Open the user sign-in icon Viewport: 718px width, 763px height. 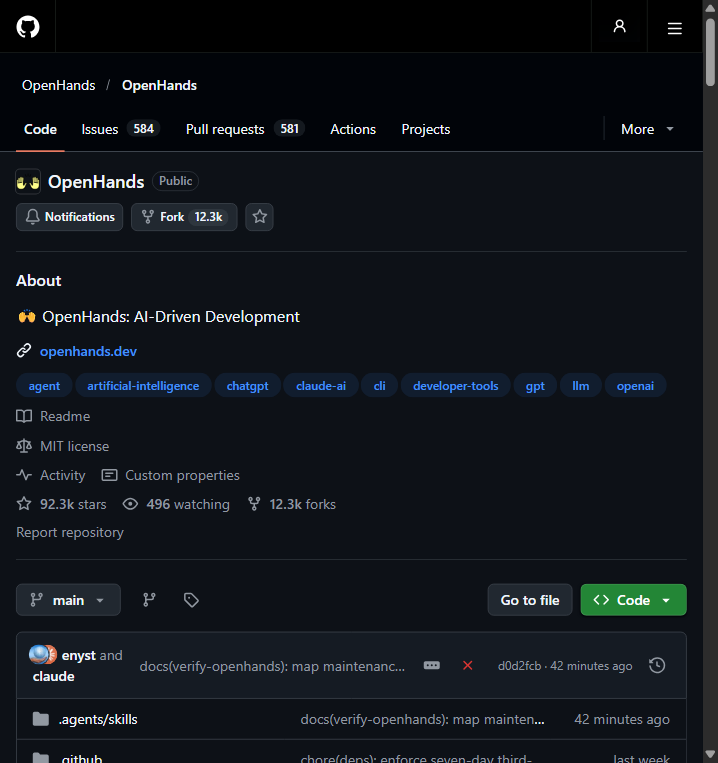pyautogui.click(x=619, y=26)
